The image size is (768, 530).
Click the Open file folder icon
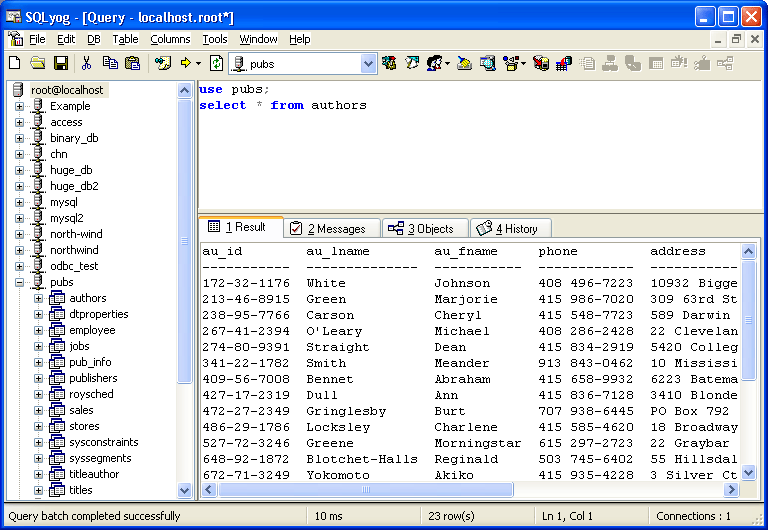(x=38, y=63)
